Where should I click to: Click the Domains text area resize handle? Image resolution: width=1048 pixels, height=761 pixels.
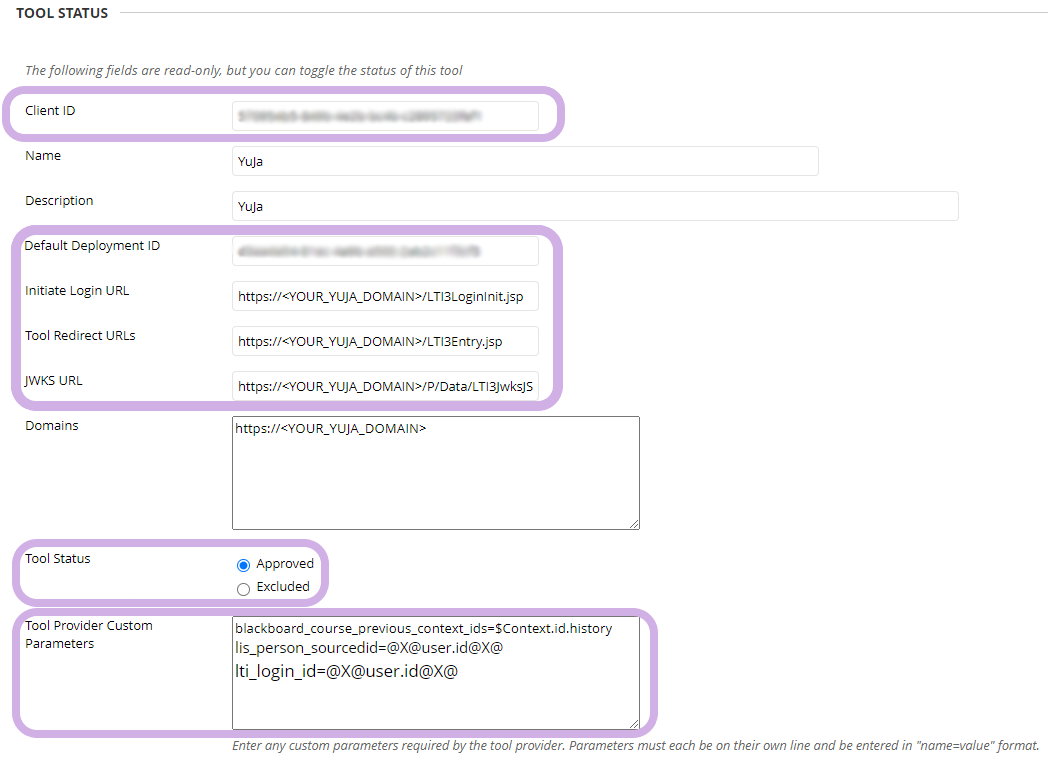tap(633, 523)
